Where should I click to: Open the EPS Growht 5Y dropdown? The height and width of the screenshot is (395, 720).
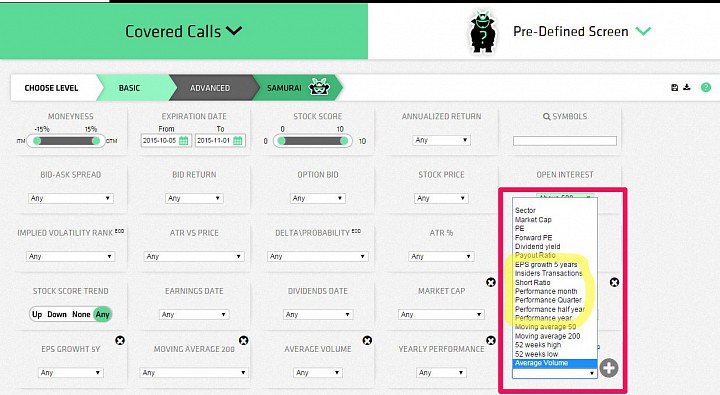pyautogui.click(x=71, y=372)
